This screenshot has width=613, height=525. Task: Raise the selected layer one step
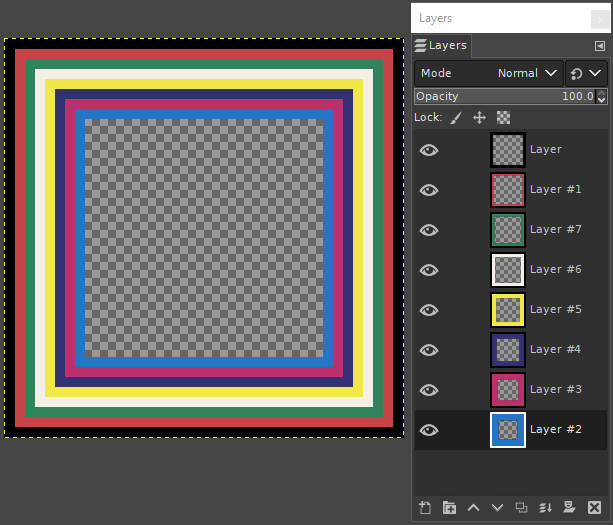473,507
